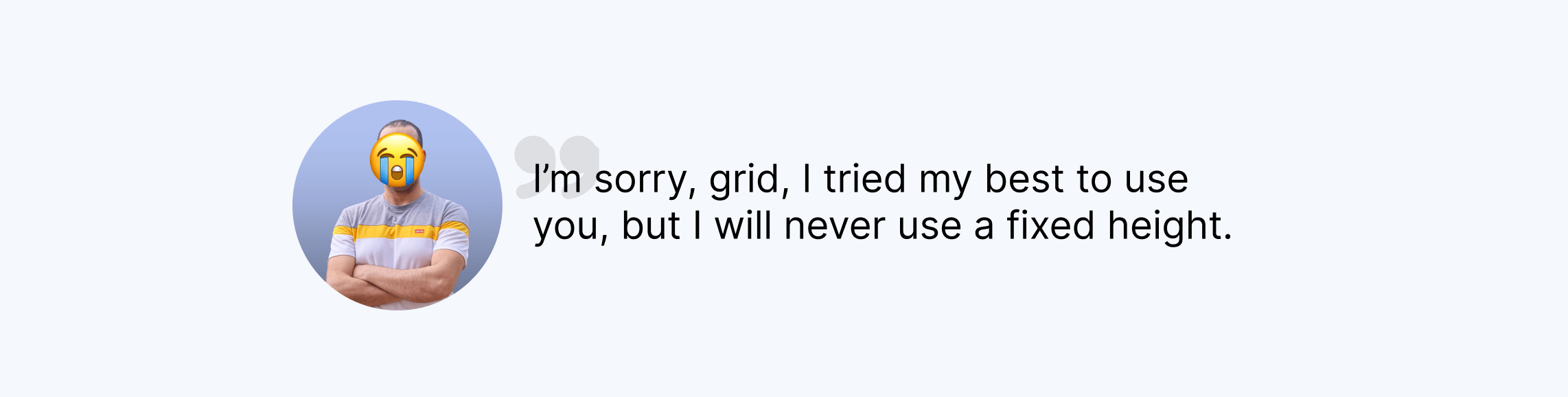The image size is (1568, 397).
Task: Click the letter "a" before "fixed"
Action: (x=983, y=228)
